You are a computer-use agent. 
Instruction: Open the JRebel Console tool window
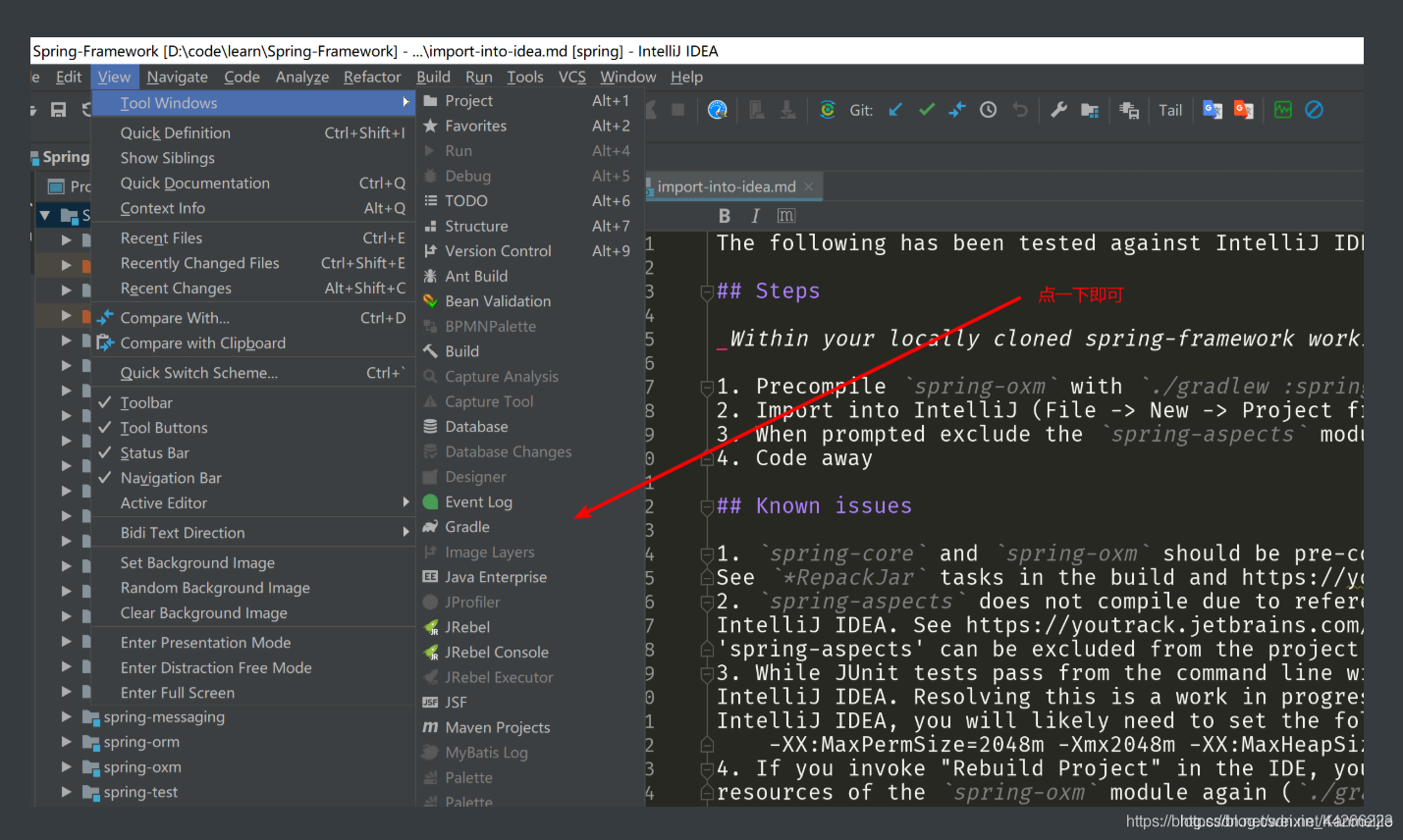(x=530, y=653)
